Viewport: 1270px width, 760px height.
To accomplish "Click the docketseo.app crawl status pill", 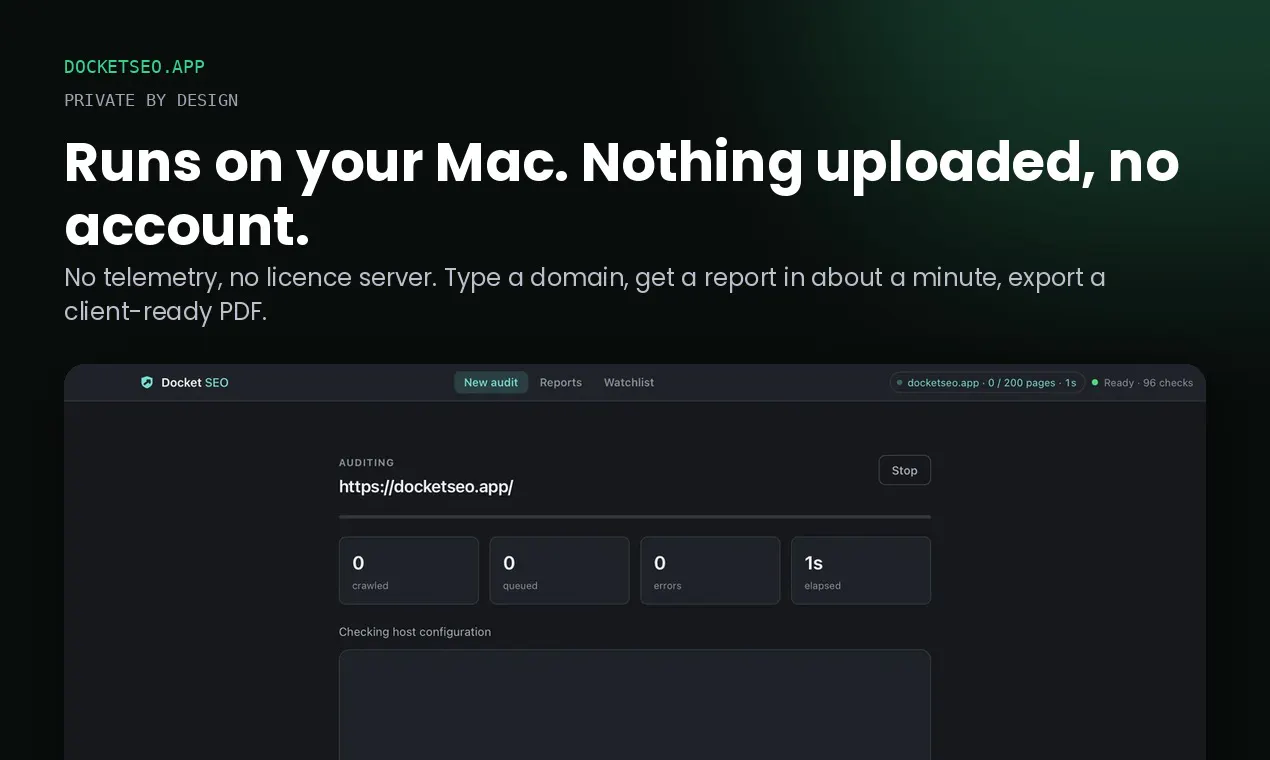I will pyautogui.click(x=987, y=382).
